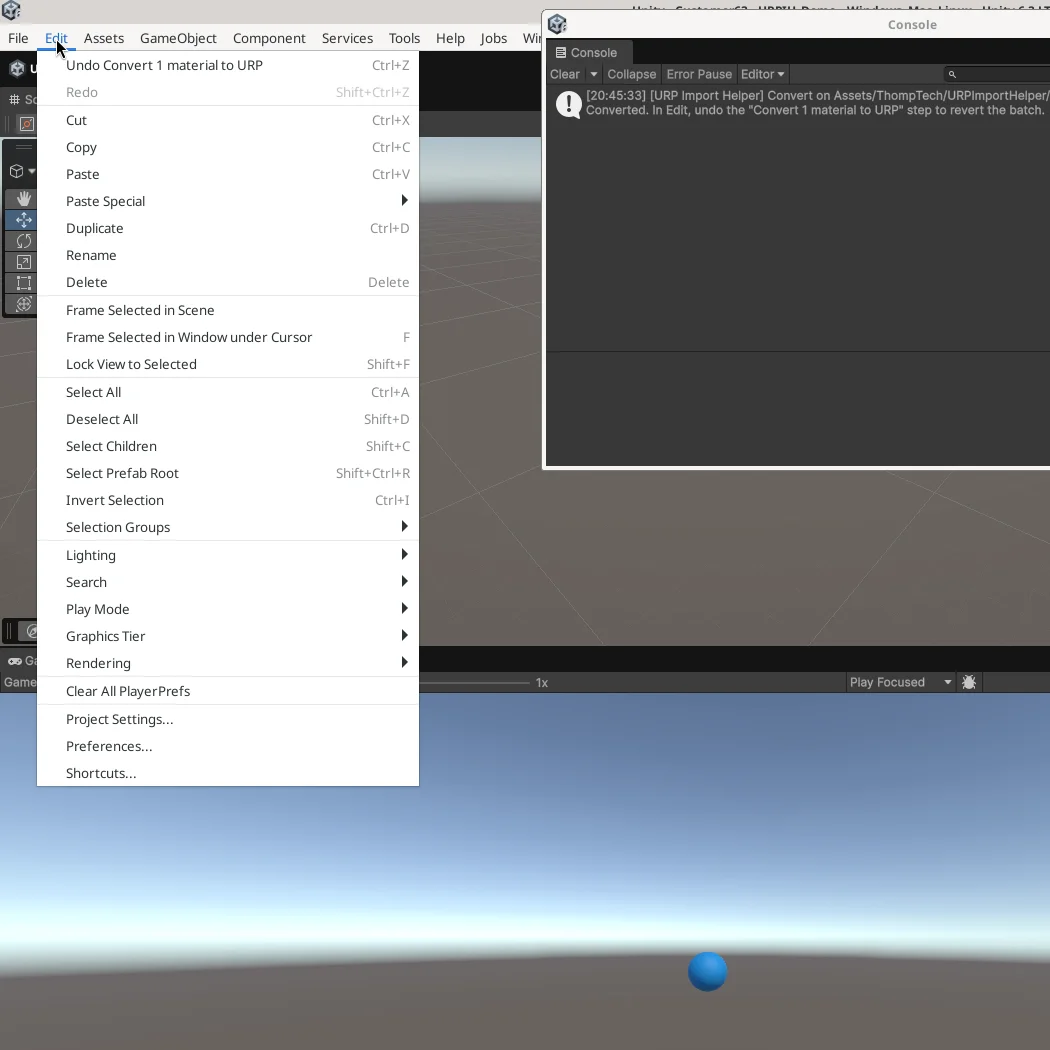The image size is (1050, 1050).
Task: Open Preferences...
Action: click(228, 746)
